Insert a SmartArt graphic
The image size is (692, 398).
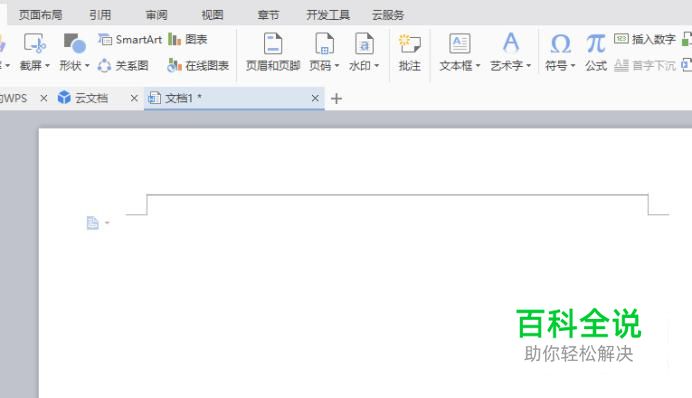coord(130,40)
